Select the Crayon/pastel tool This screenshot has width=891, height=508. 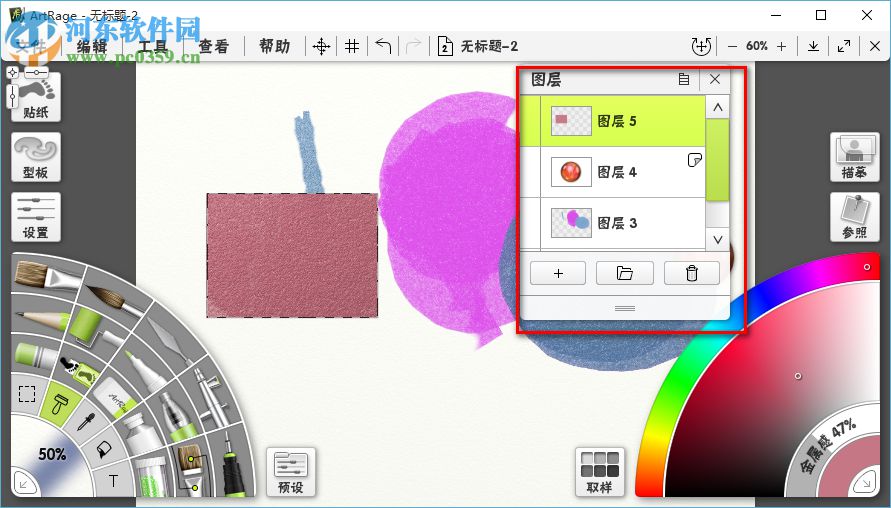34,355
